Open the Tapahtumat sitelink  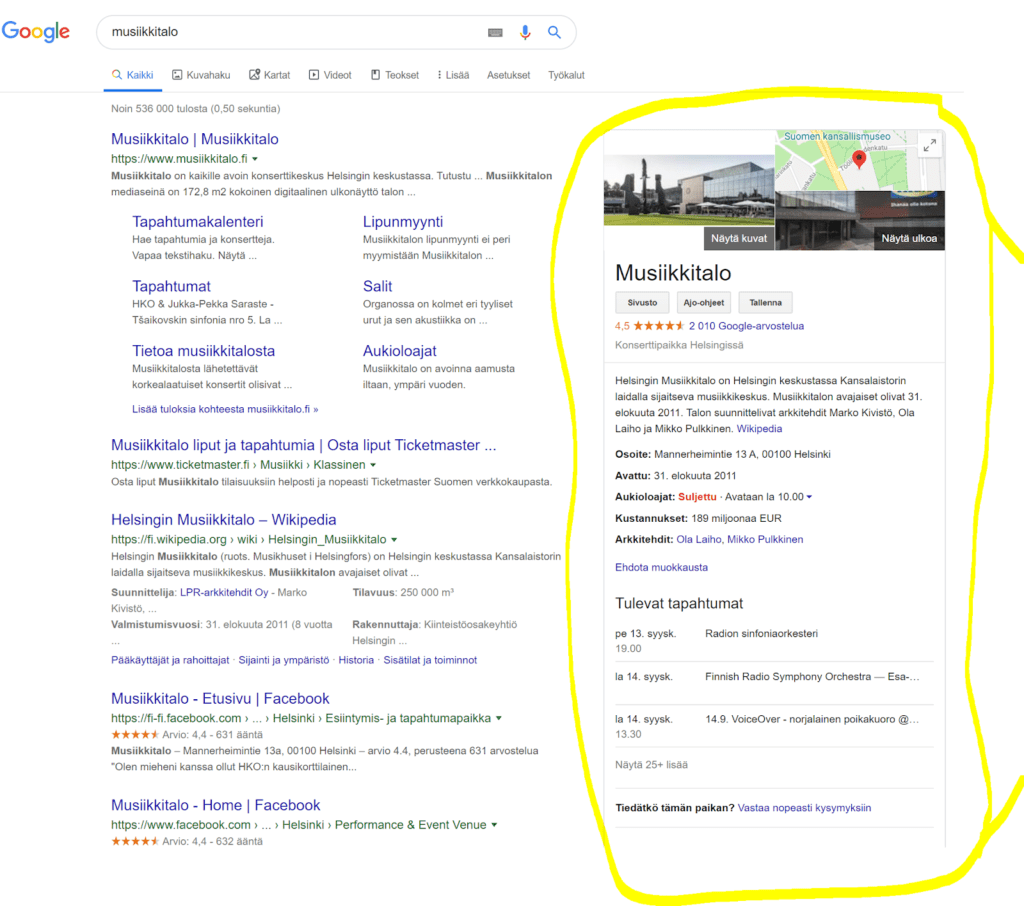coord(171,286)
